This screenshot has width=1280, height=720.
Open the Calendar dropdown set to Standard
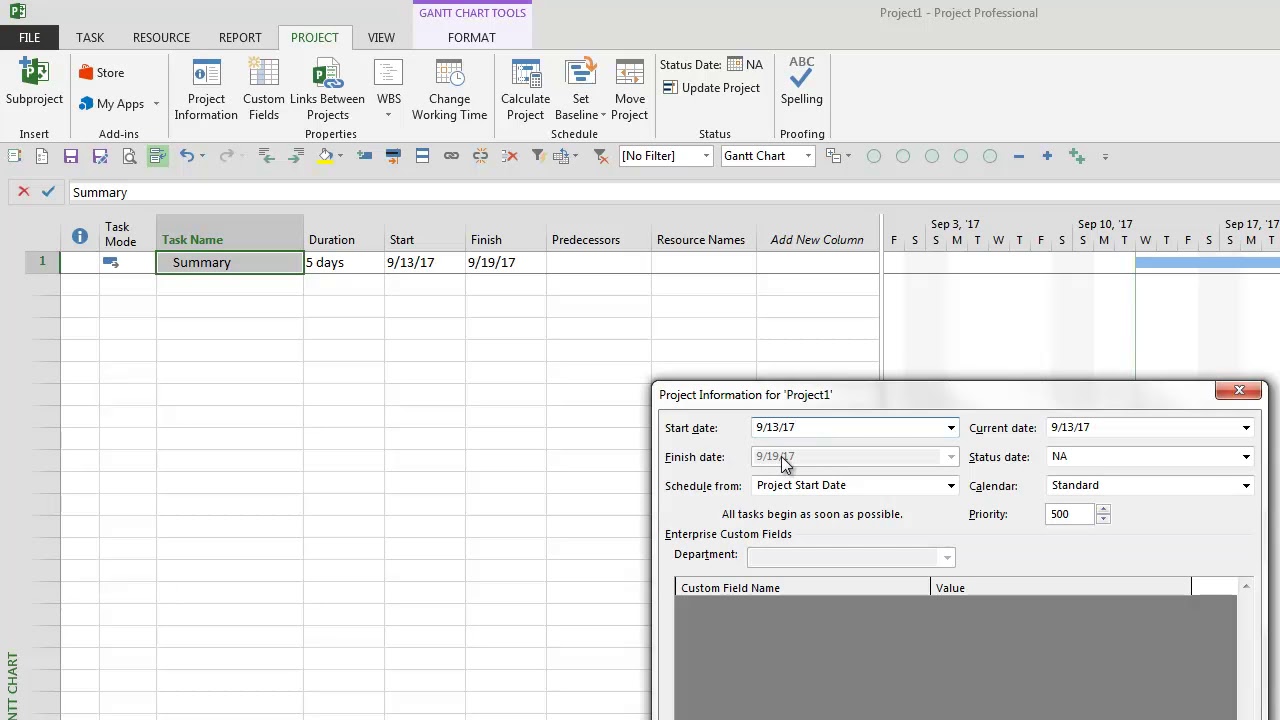[1245, 486]
